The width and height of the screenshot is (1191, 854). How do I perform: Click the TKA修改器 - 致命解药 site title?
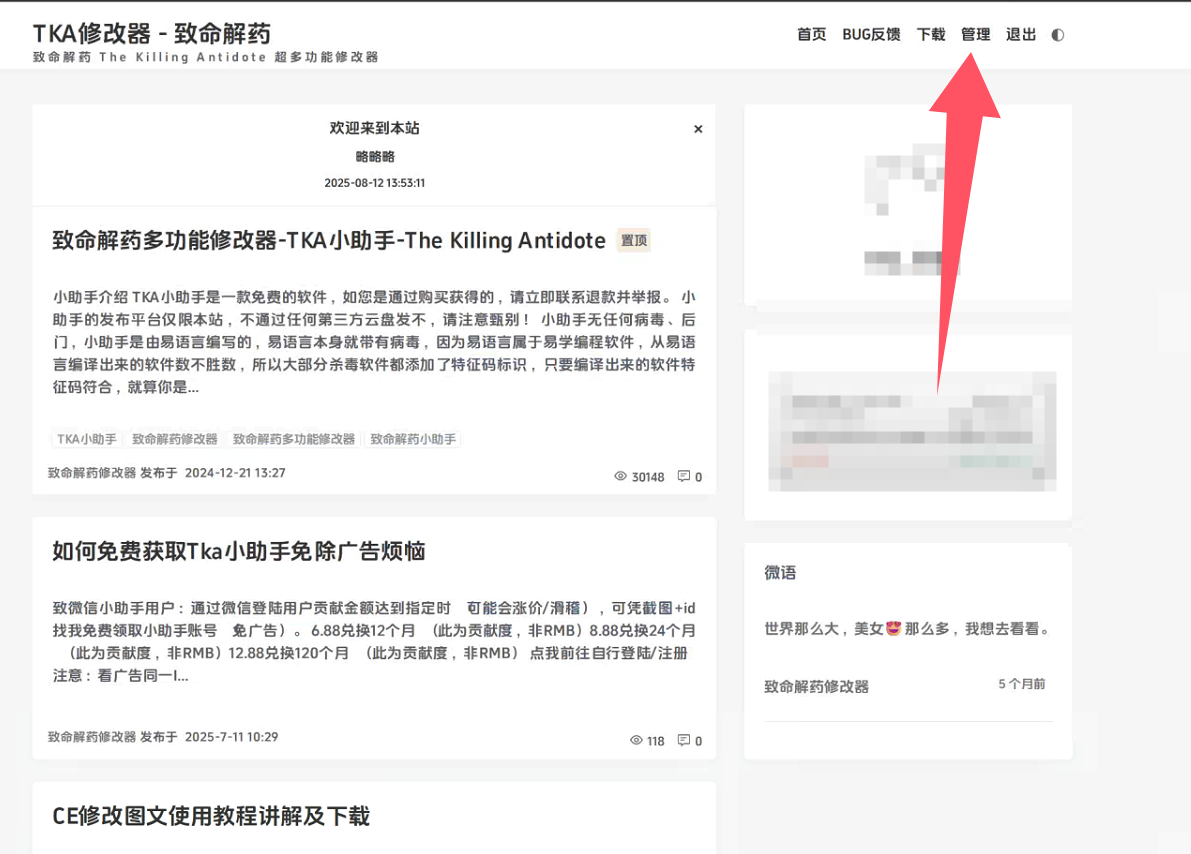tap(151, 34)
